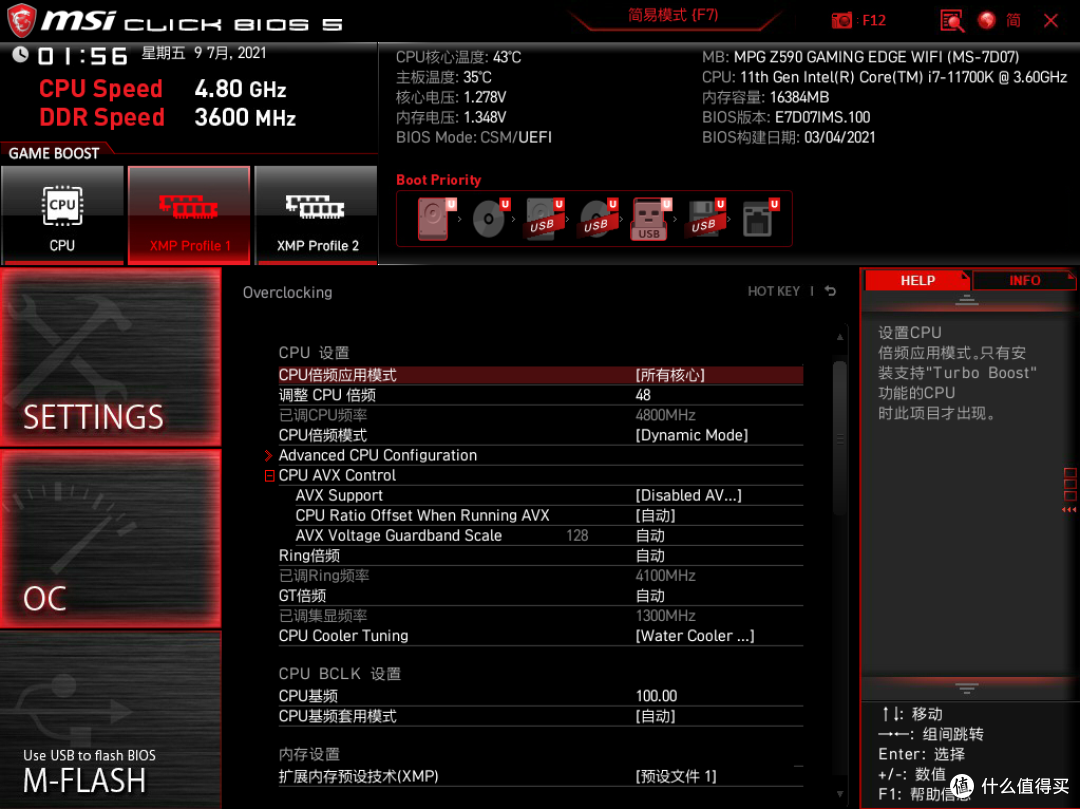Switch to easy mode (F7)
1080x809 pixels.
coord(673,16)
